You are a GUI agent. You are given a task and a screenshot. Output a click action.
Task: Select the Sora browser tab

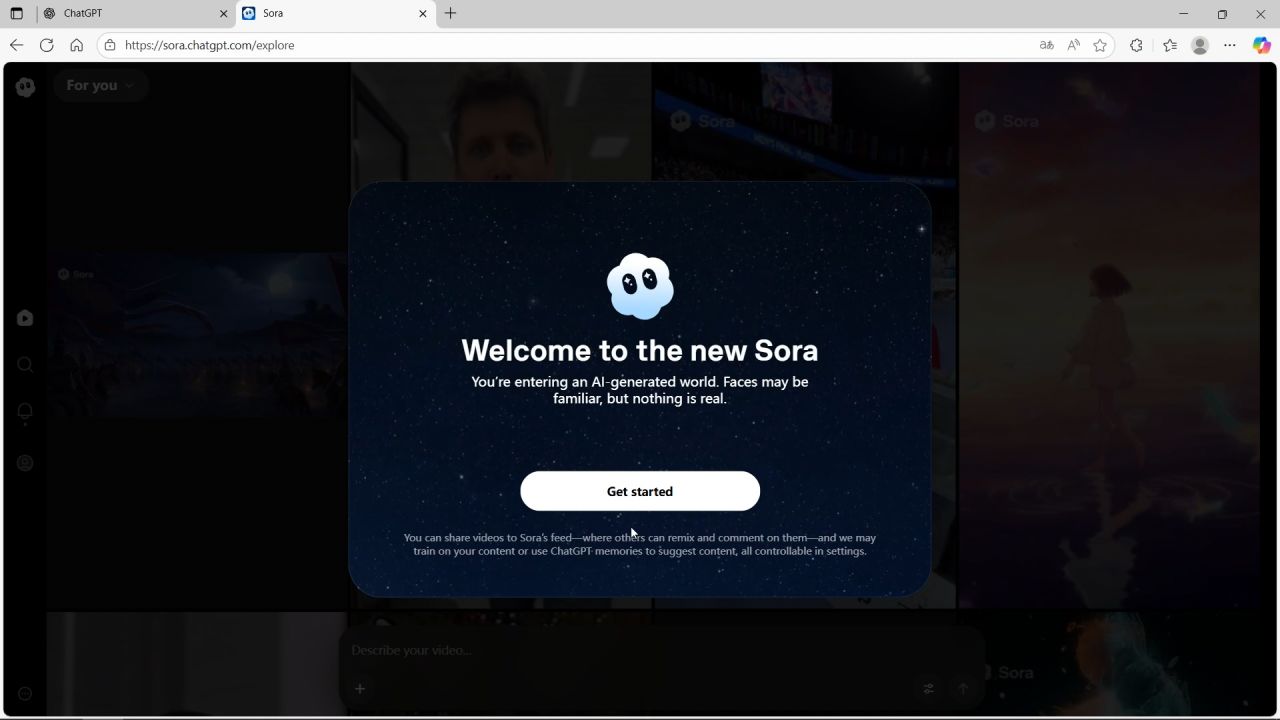(x=336, y=14)
